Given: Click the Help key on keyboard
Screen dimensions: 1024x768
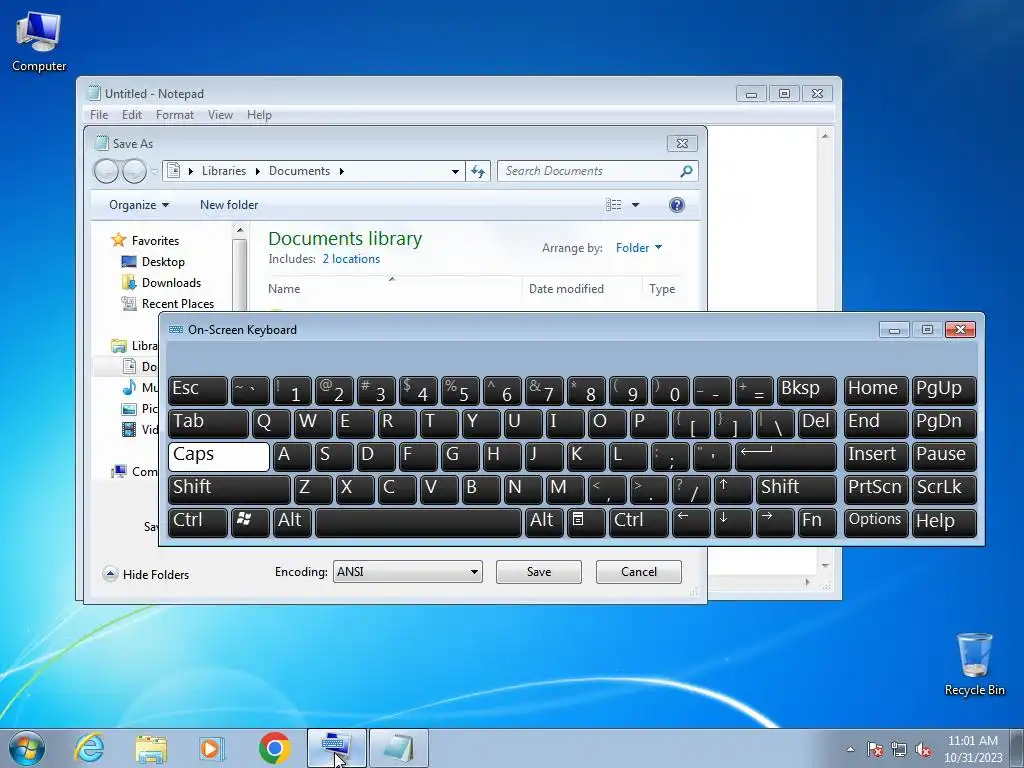Looking at the screenshot, I should pyautogui.click(x=944, y=522).
